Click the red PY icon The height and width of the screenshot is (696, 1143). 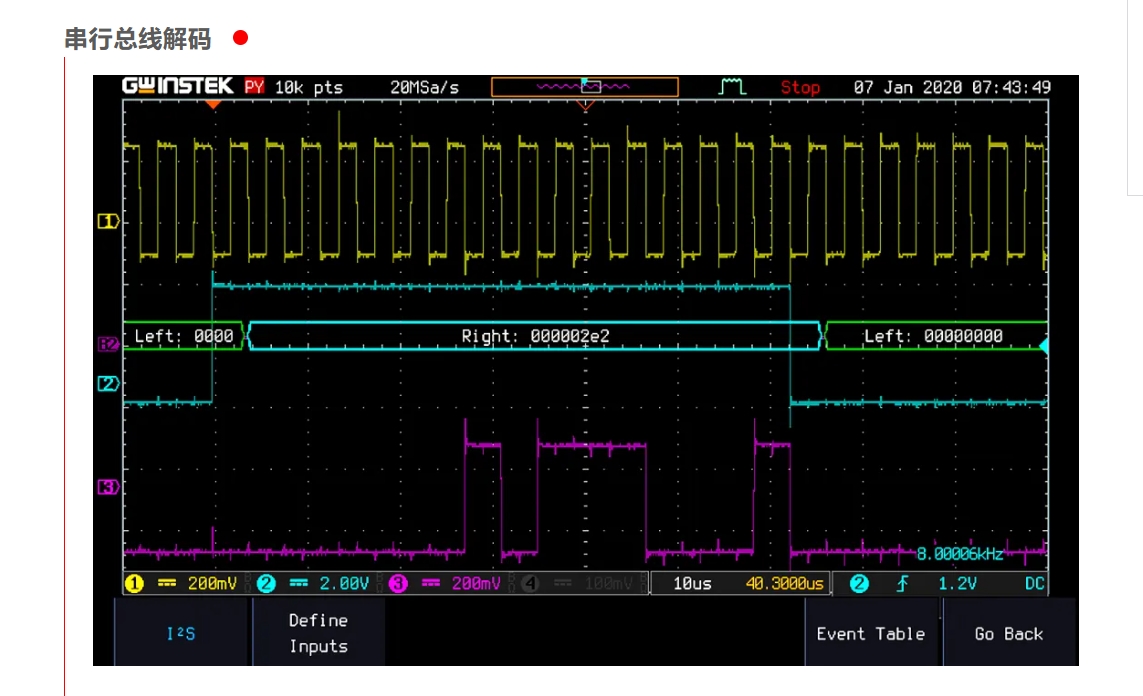pos(254,87)
